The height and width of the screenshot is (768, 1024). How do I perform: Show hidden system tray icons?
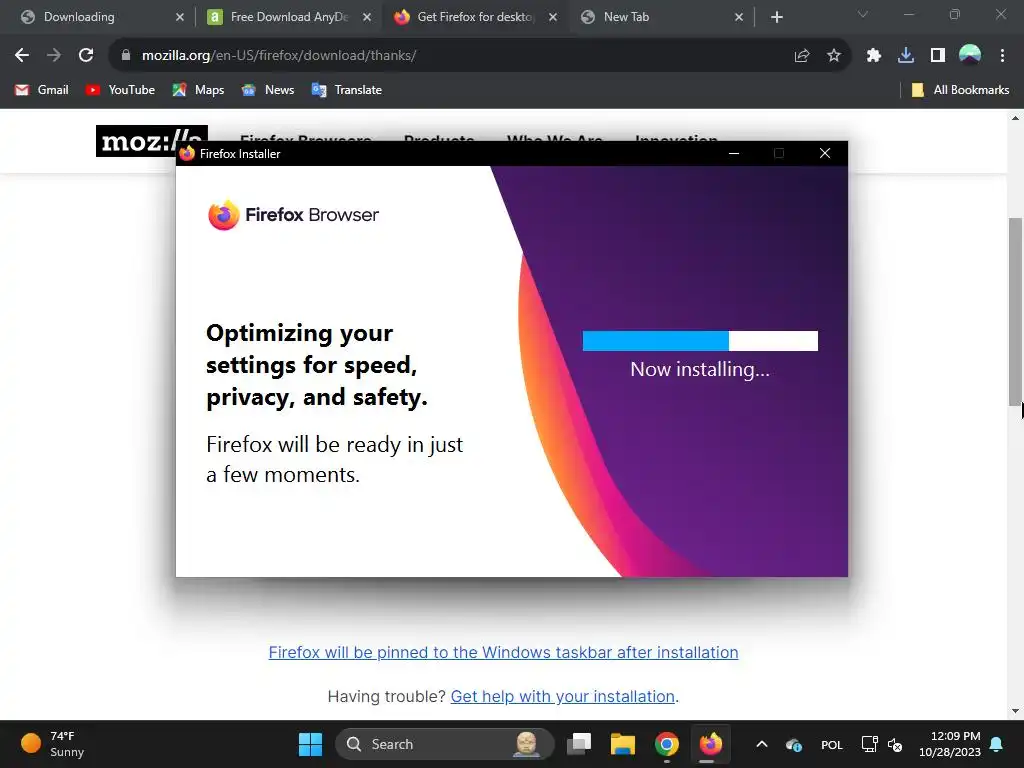tap(761, 744)
